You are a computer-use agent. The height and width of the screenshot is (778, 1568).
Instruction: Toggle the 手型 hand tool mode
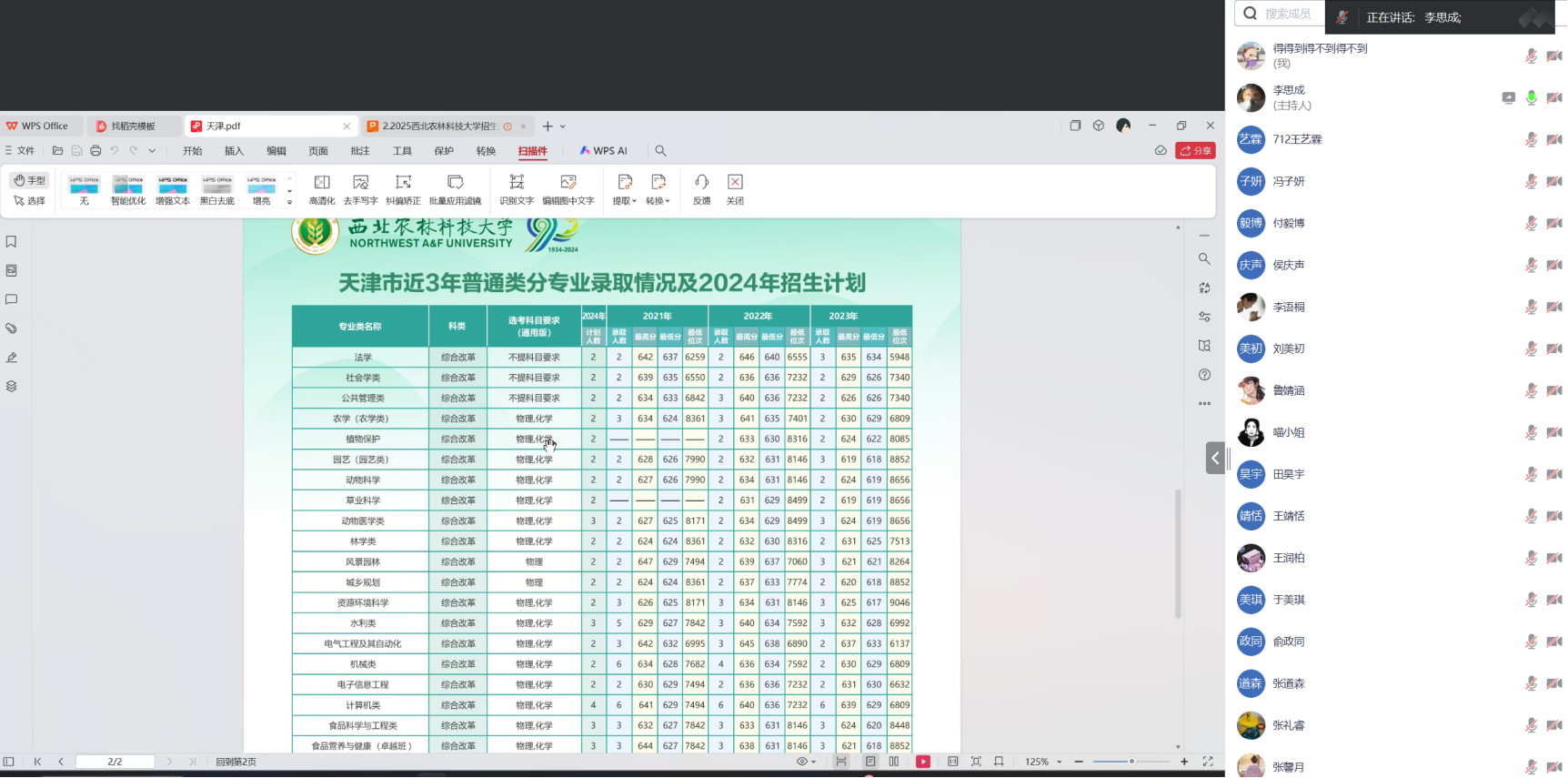point(29,180)
